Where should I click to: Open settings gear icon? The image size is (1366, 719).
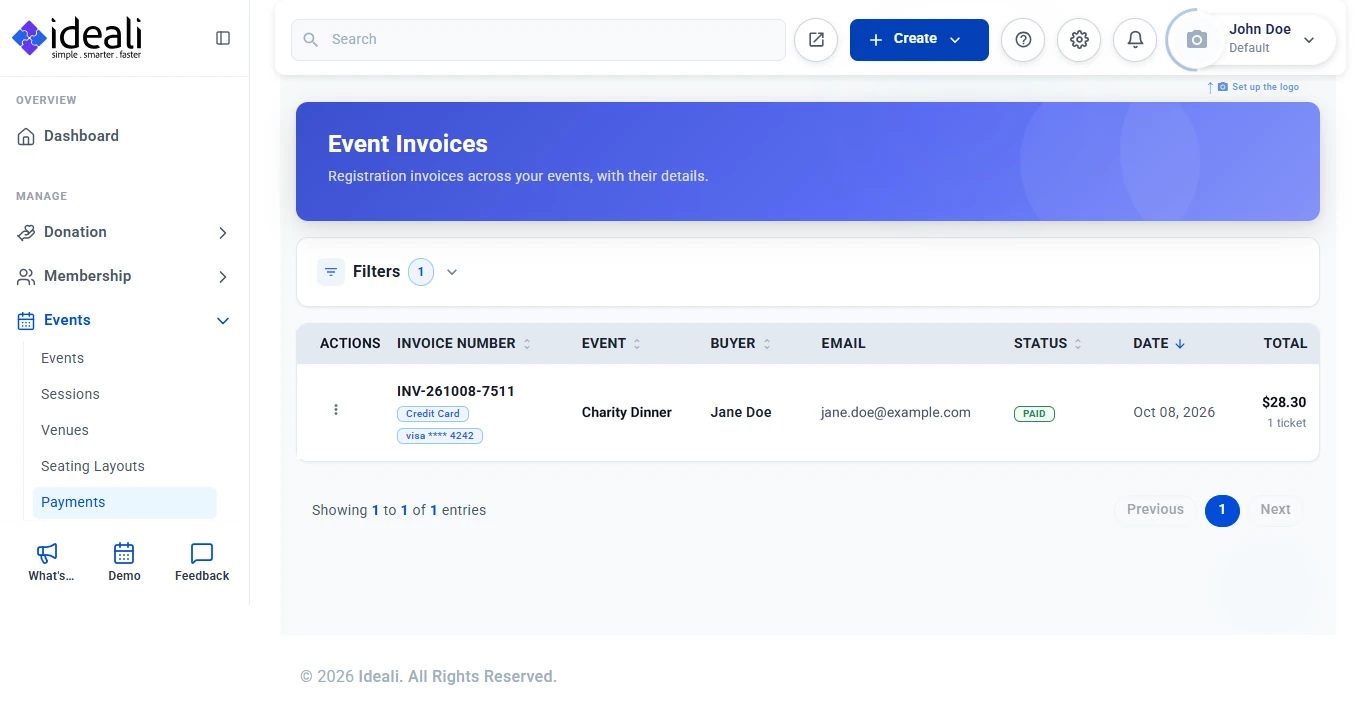(1079, 39)
